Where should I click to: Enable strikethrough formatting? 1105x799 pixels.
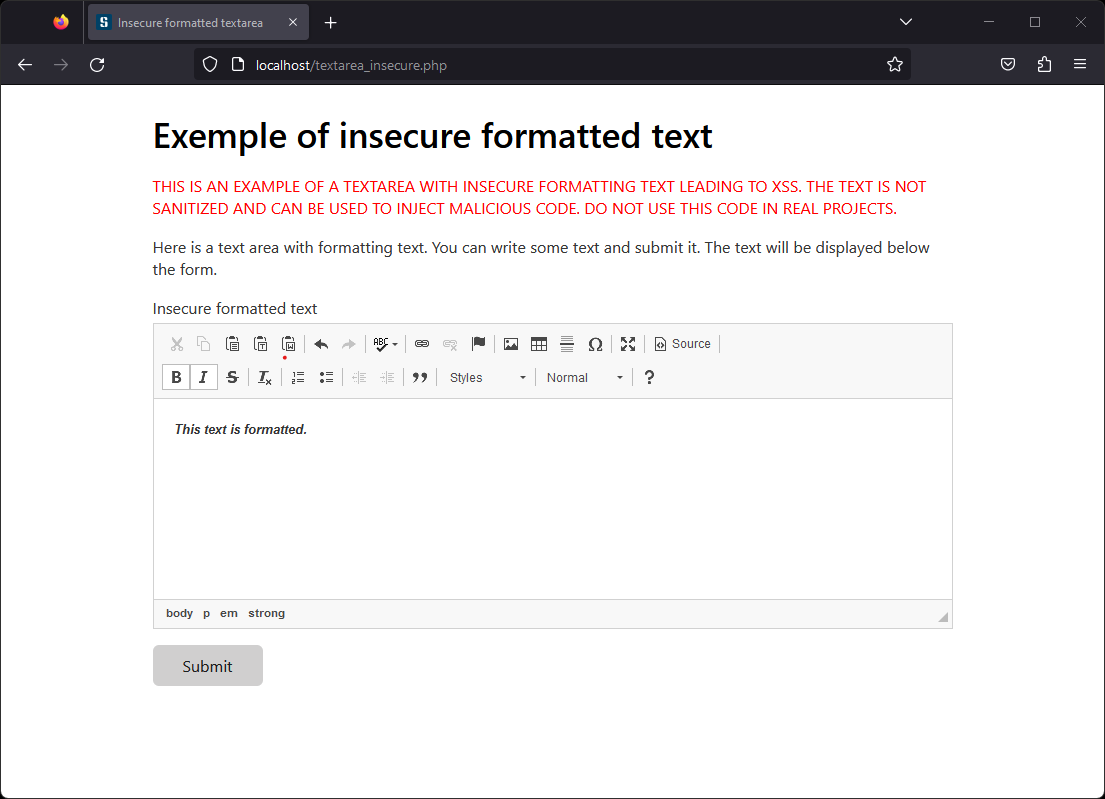point(232,377)
